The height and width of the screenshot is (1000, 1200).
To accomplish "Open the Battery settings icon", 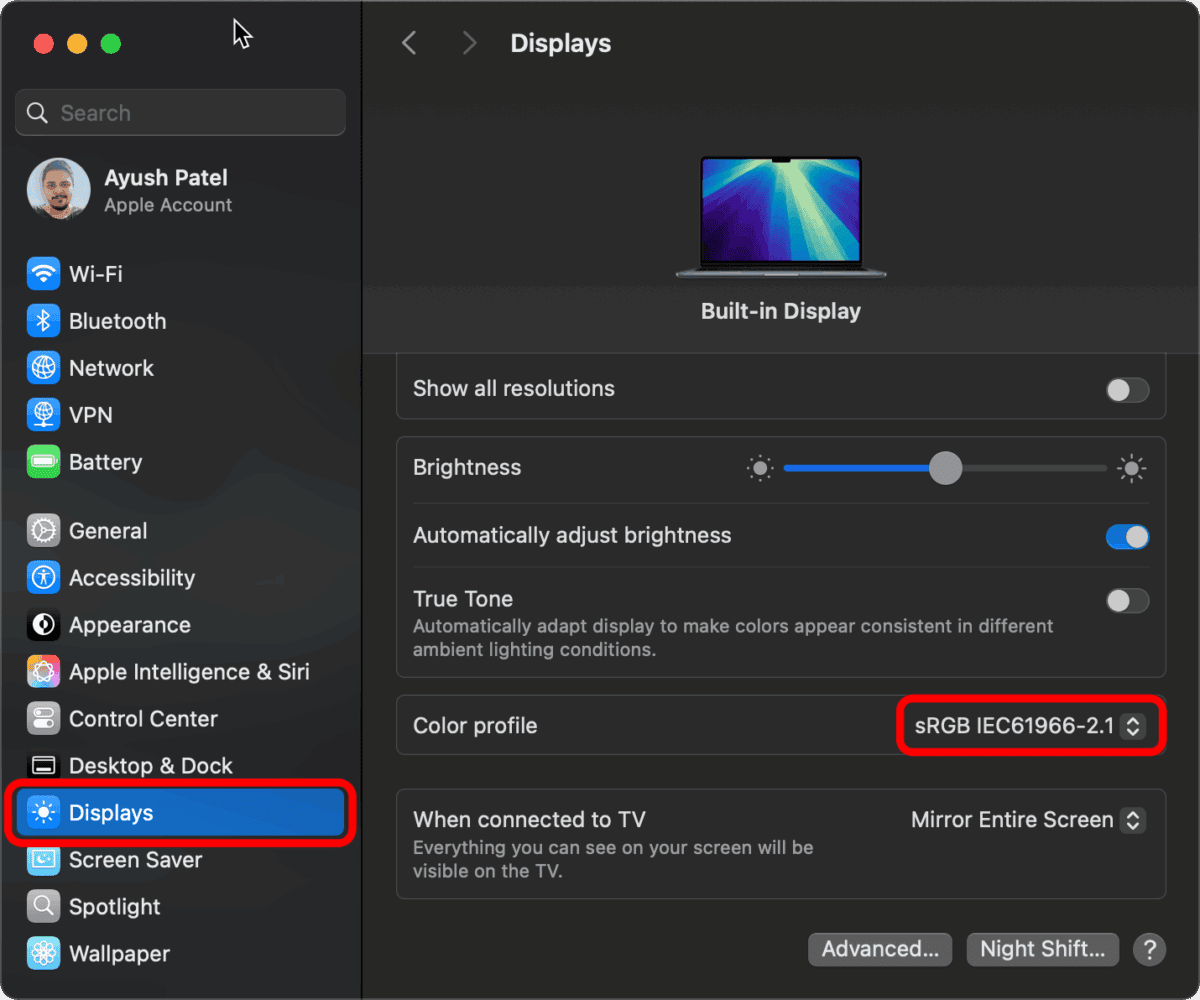I will (x=43, y=462).
